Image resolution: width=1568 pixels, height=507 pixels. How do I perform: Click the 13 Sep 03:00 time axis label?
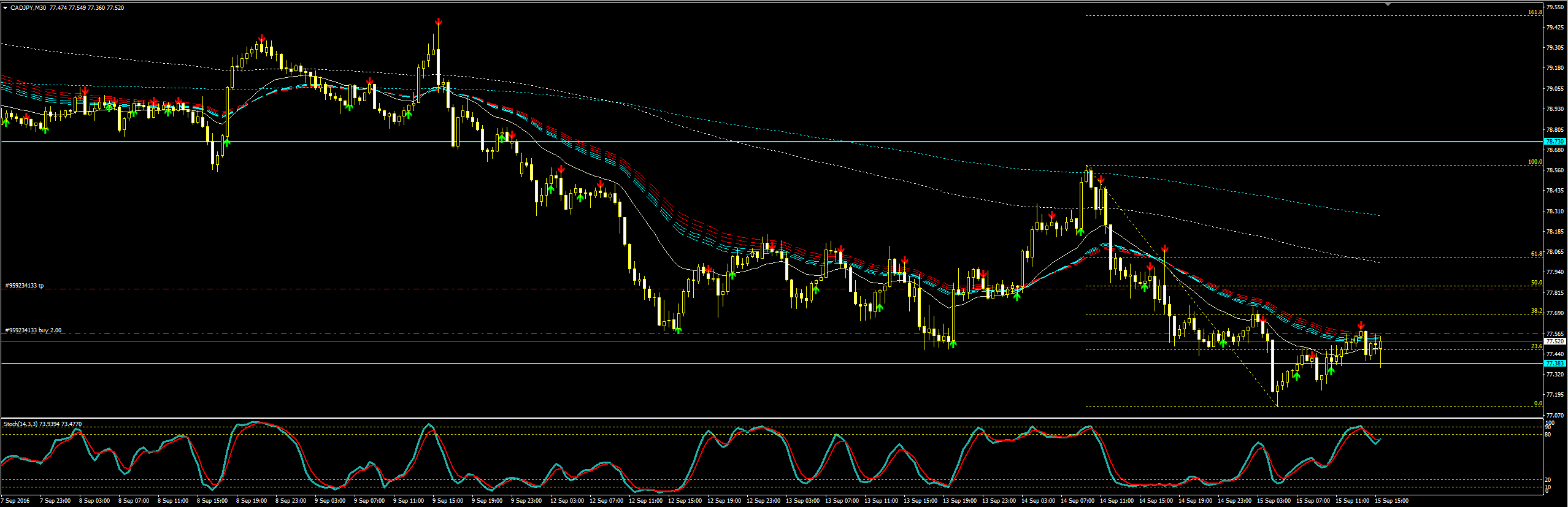802,501
